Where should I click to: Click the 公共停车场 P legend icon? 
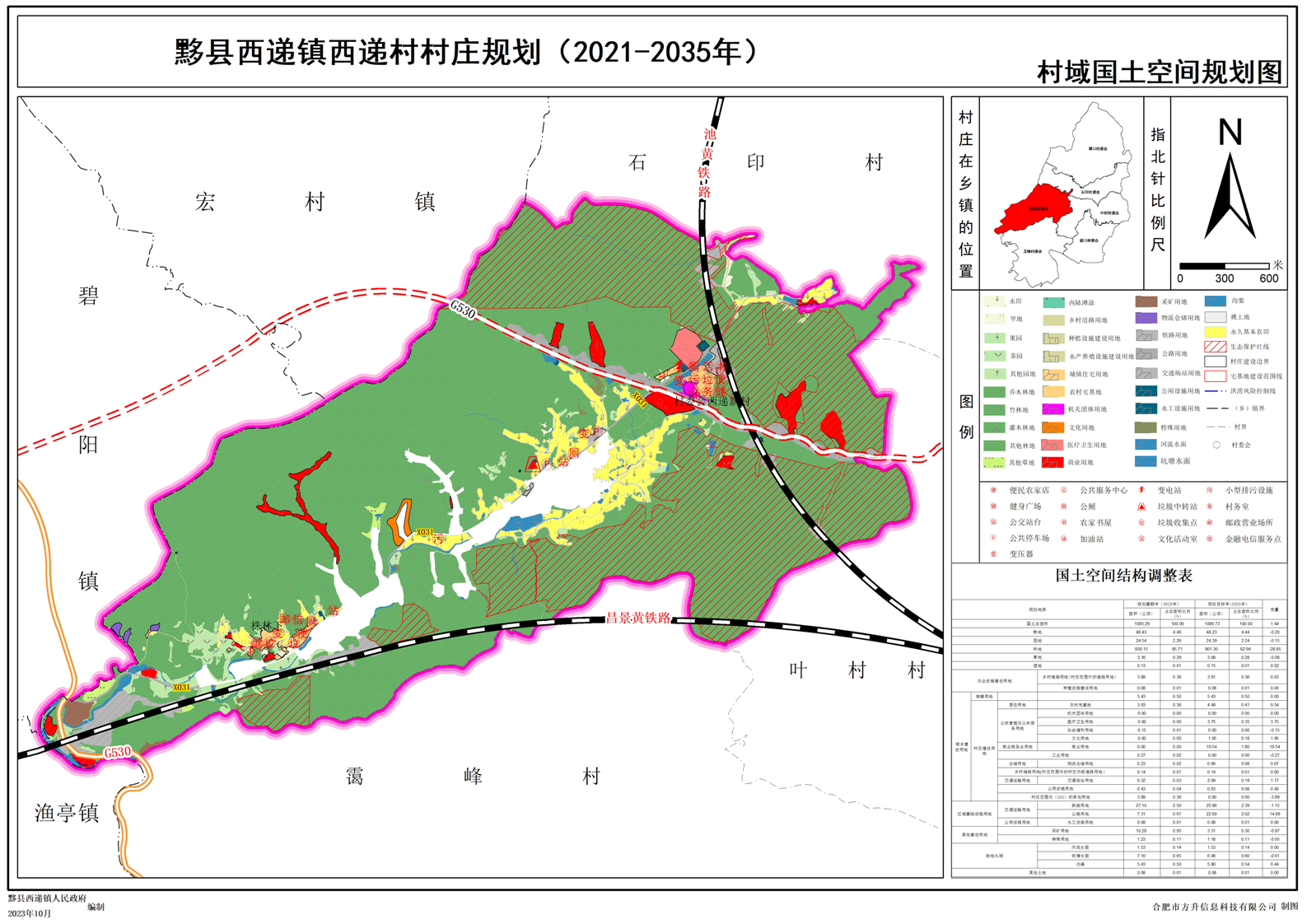[x=994, y=539]
